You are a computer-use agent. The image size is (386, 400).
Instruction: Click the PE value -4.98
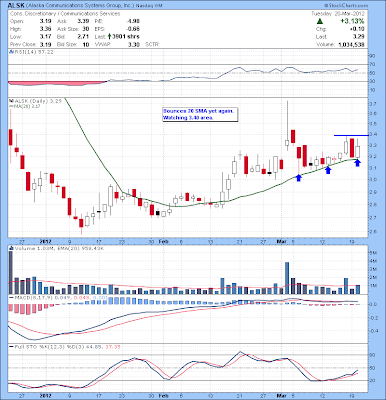click(133, 21)
